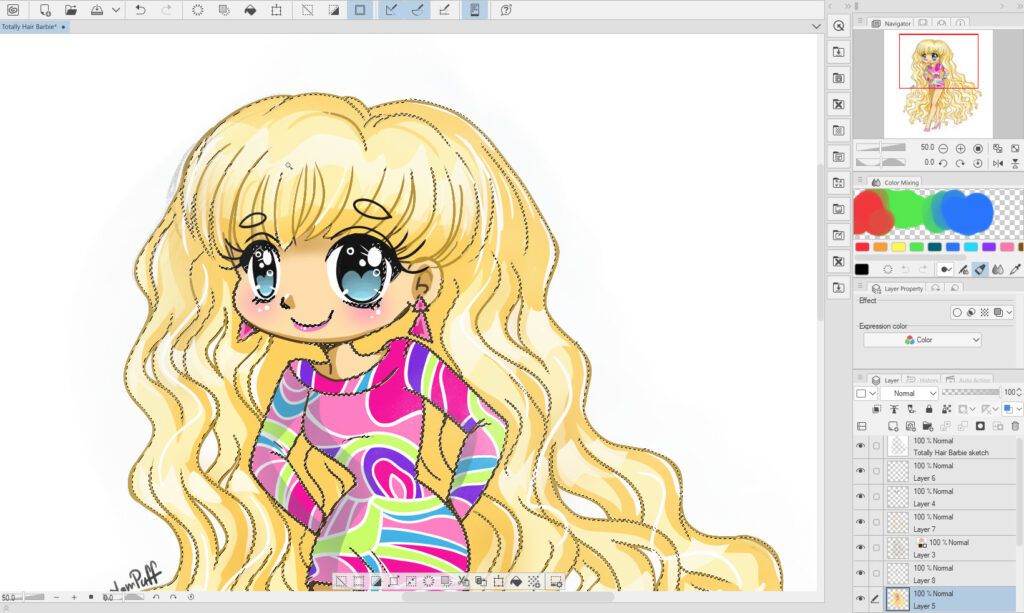The image size is (1024, 613).
Task: Pick the yellow swatch in Color Mixing
Action: tap(898, 247)
